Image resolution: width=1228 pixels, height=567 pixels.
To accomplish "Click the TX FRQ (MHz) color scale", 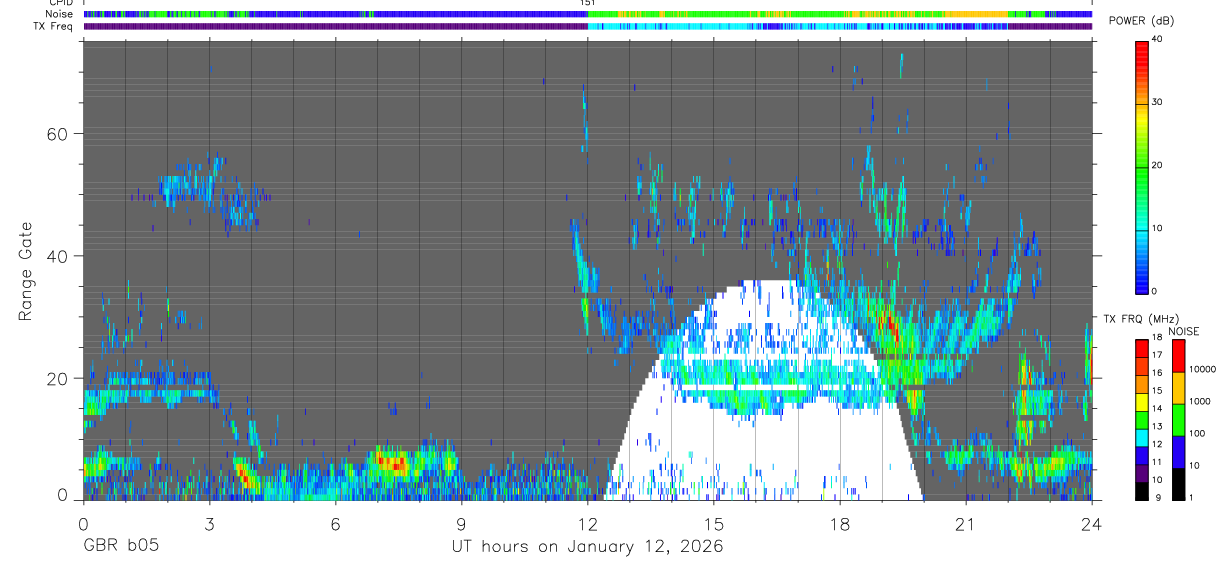I will [x=1142, y=419].
